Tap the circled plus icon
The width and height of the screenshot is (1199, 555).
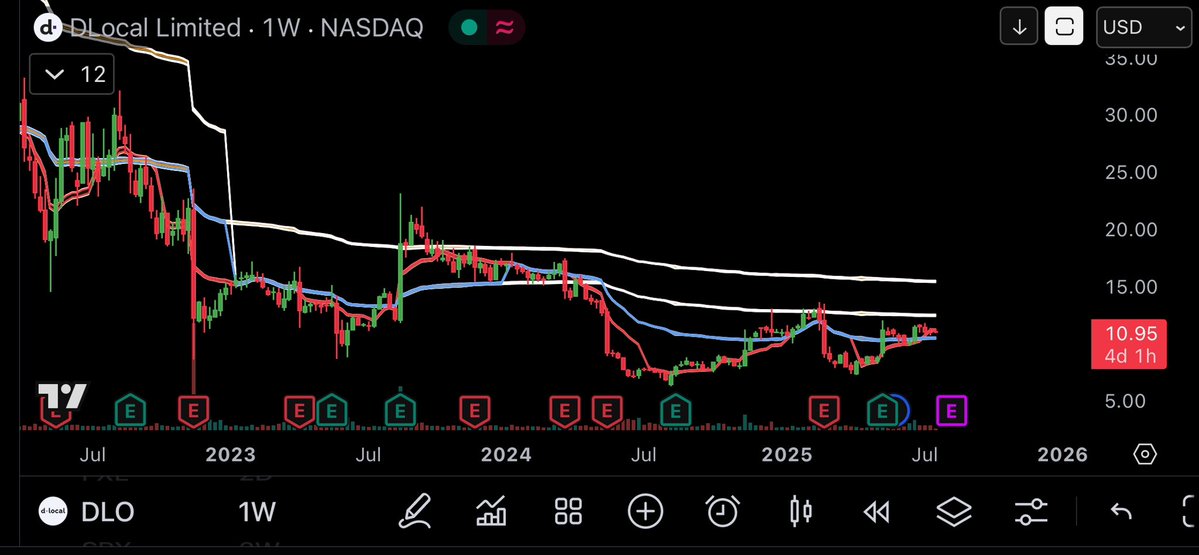click(x=645, y=511)
